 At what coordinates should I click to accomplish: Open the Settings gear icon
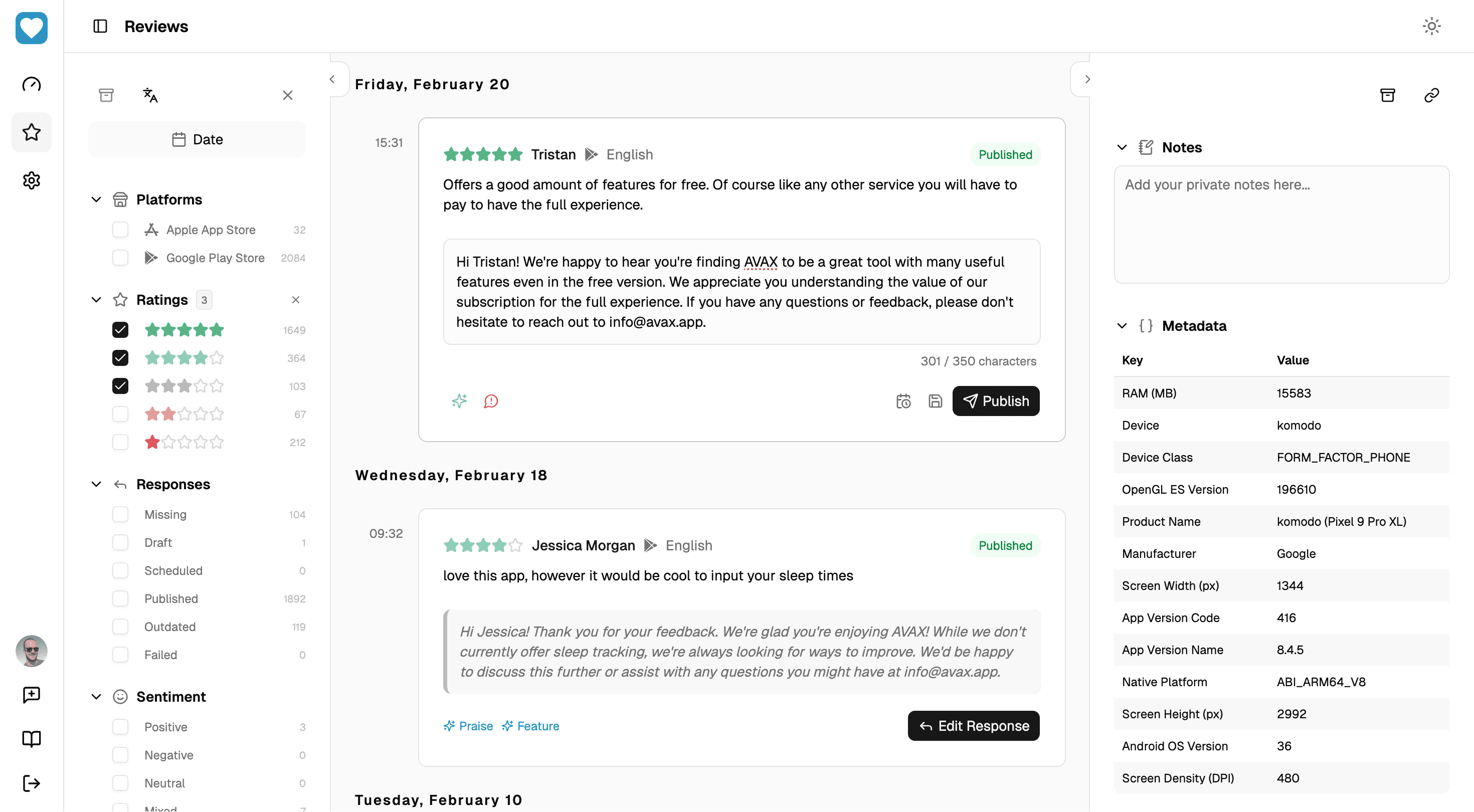click(32, 180)
